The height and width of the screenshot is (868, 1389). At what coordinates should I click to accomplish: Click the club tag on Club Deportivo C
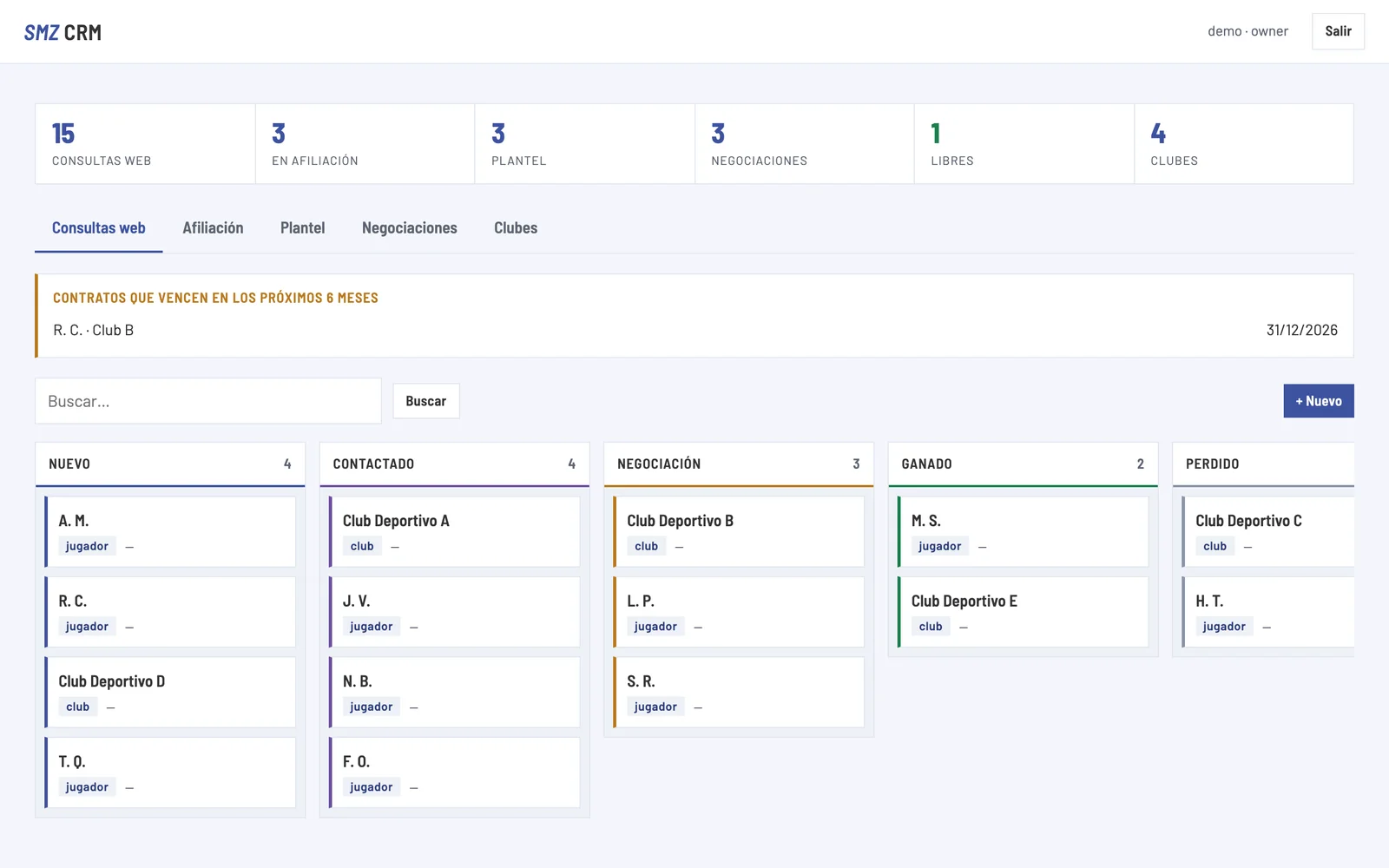pos(1215,546)
